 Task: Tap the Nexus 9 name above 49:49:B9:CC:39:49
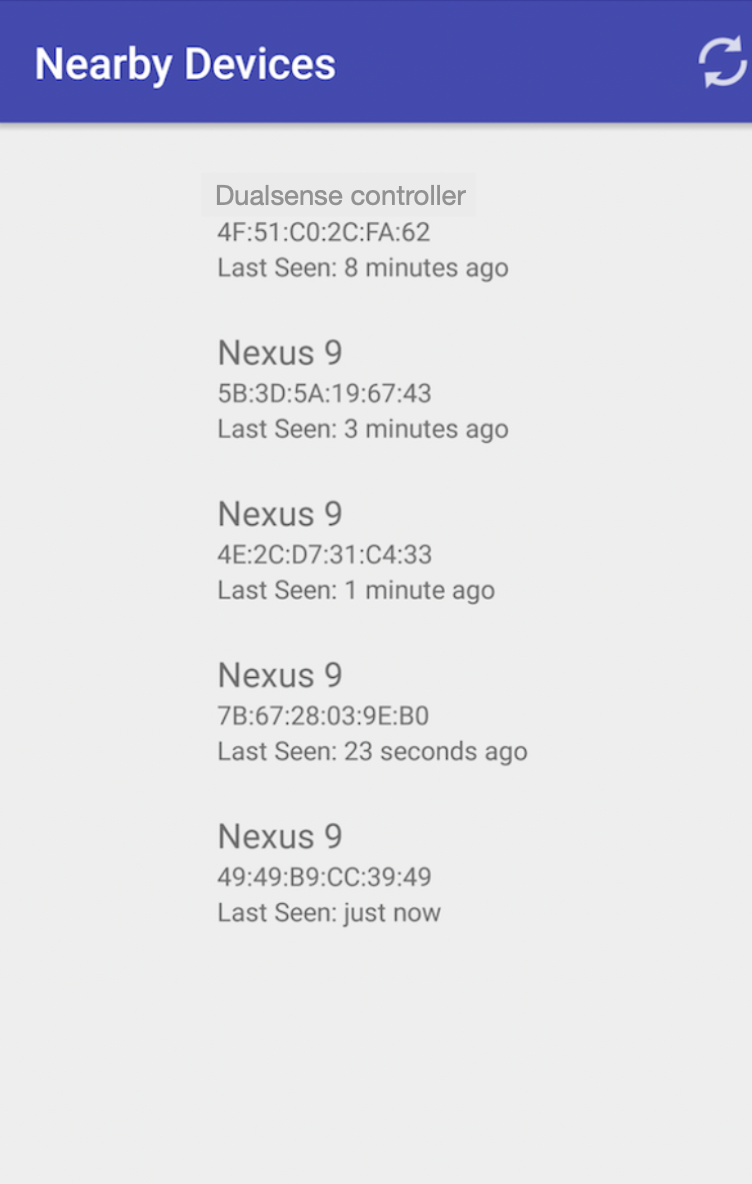[280, 836]
